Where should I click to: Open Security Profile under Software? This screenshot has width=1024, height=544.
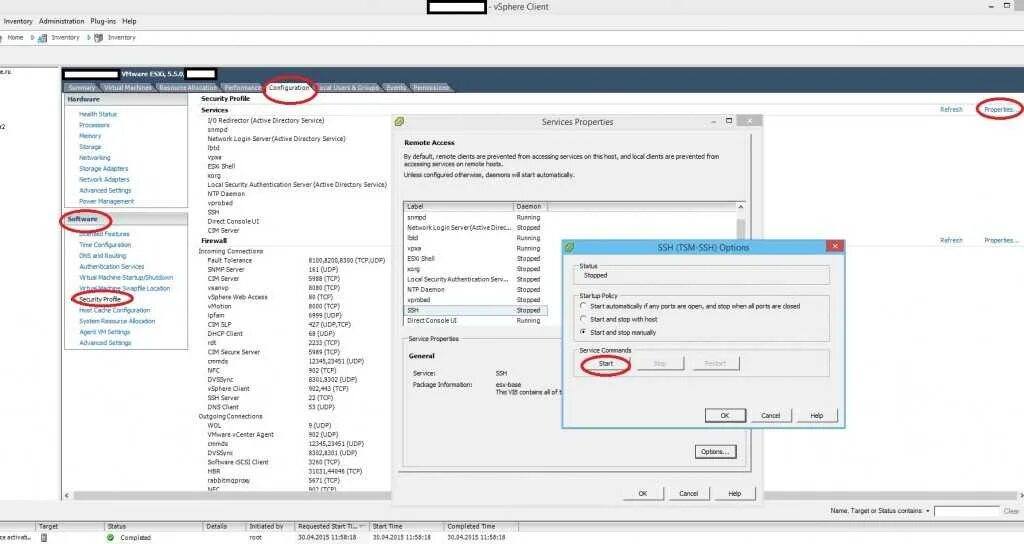coord(100,299)
